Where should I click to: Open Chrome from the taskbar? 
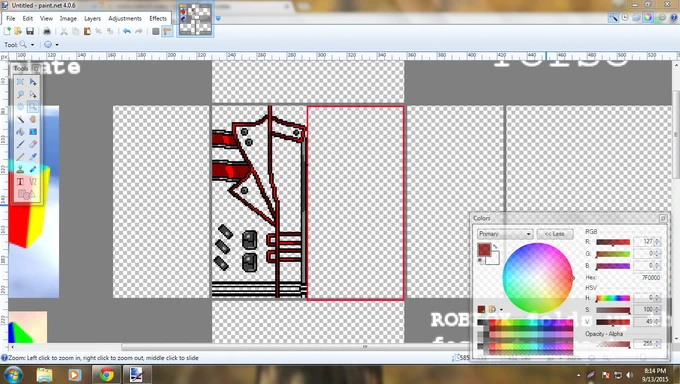[106, 374]
